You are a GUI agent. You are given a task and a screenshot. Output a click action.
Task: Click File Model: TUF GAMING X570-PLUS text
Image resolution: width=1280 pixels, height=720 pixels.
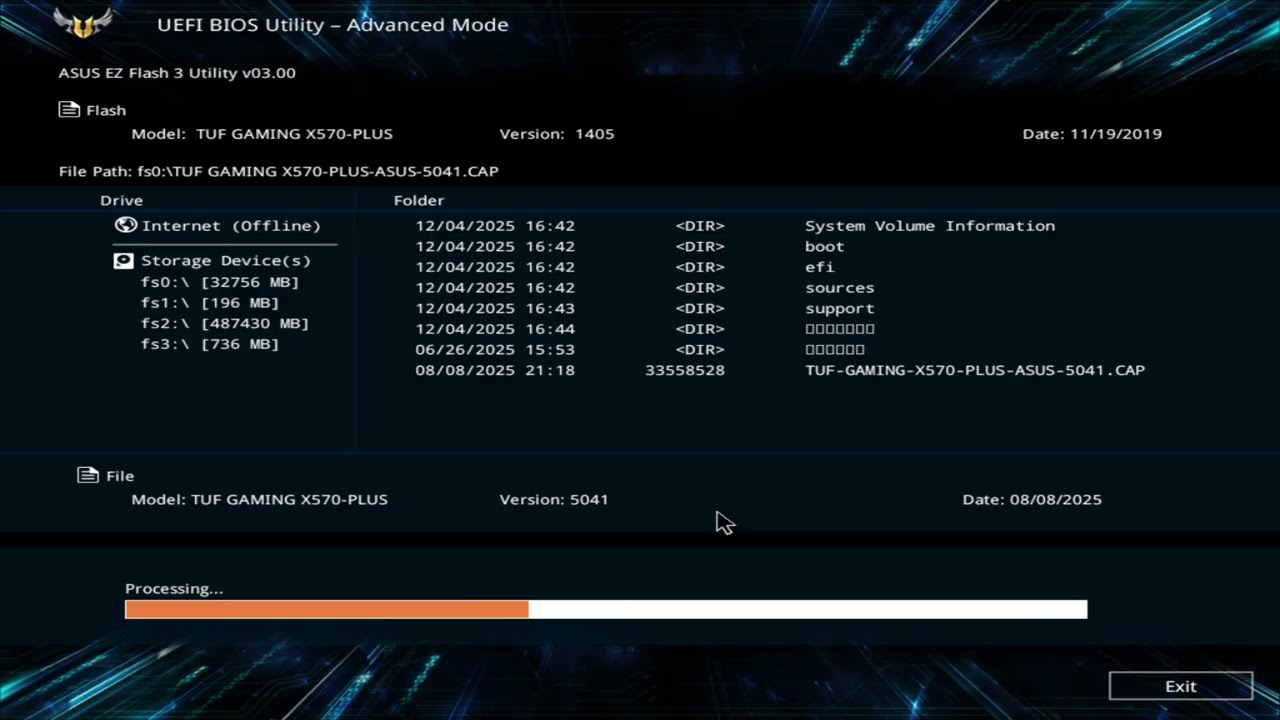click(260, 499)
